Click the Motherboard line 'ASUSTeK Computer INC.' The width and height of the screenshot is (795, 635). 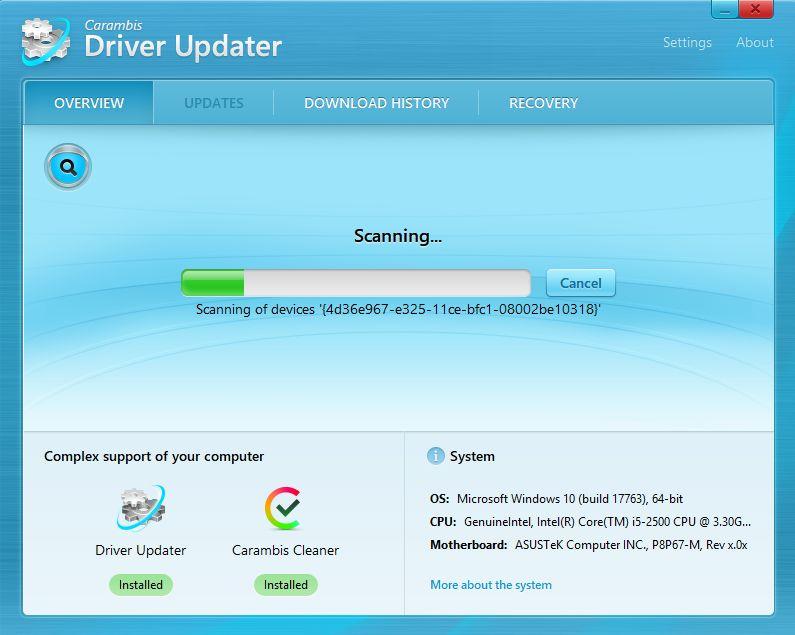[589, 545]
